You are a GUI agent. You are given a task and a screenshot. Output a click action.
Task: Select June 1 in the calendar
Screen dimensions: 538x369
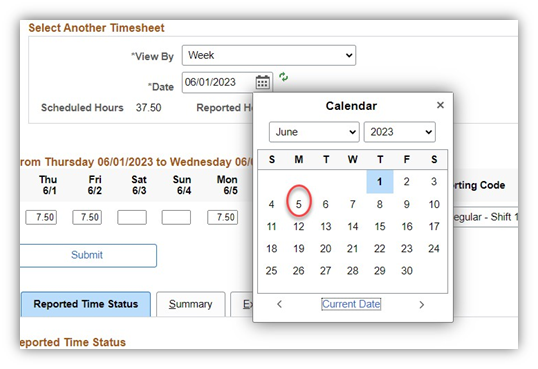[x=379, y=182]
